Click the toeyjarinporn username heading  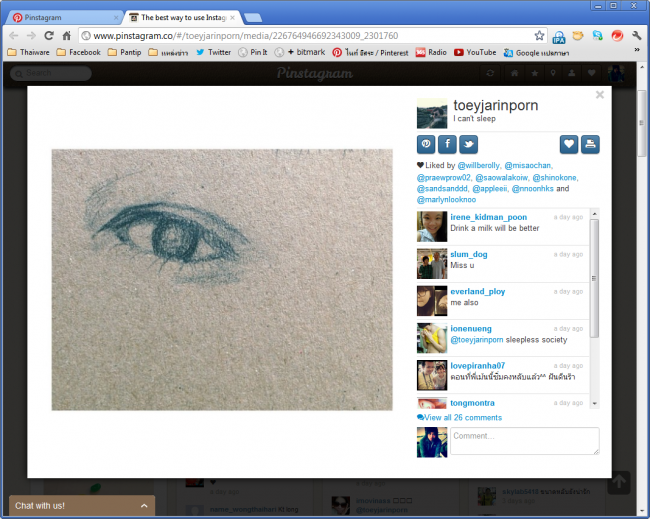(x=496, y=105)
